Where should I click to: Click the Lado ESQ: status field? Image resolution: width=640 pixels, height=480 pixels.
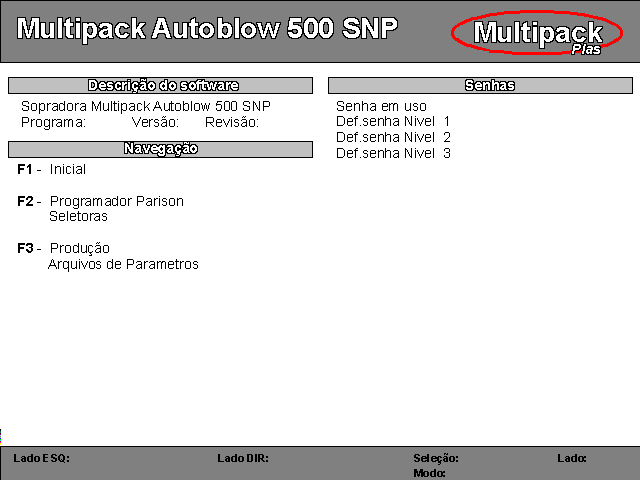[42, 458]
